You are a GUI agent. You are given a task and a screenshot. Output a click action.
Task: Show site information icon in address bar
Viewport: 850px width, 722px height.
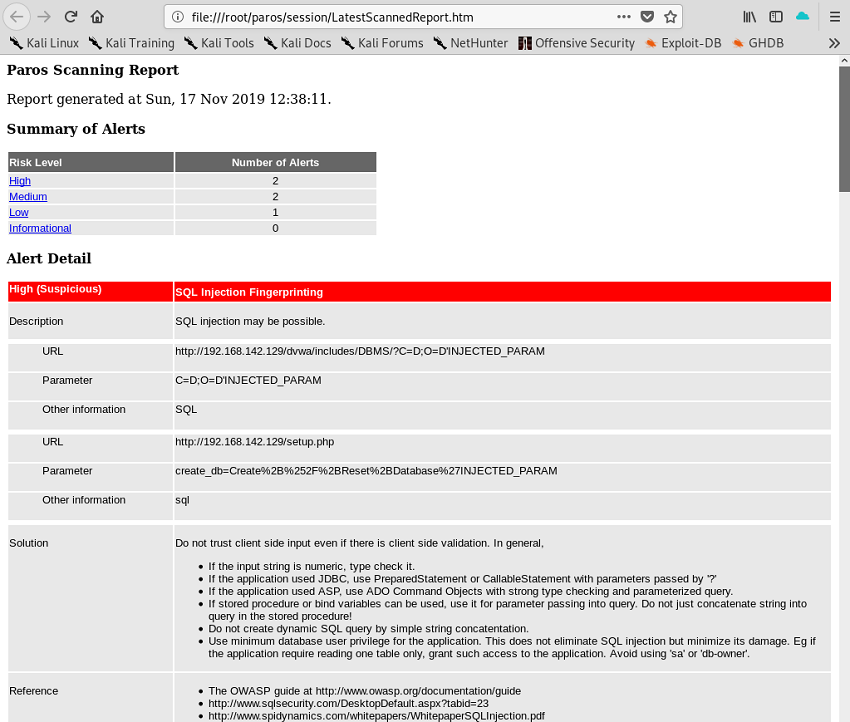pos(177,17)
